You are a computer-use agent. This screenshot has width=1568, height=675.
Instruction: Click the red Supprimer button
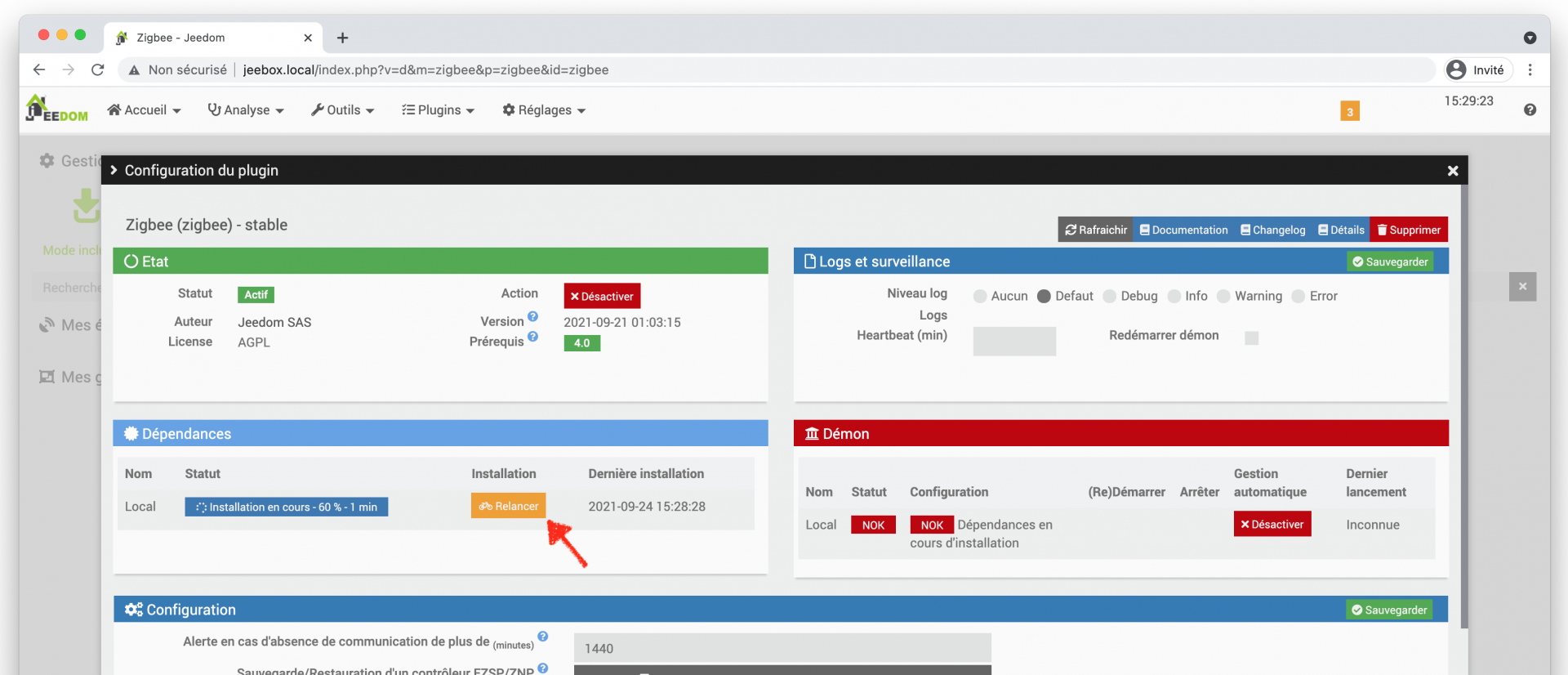click(x=1409, y=230)
